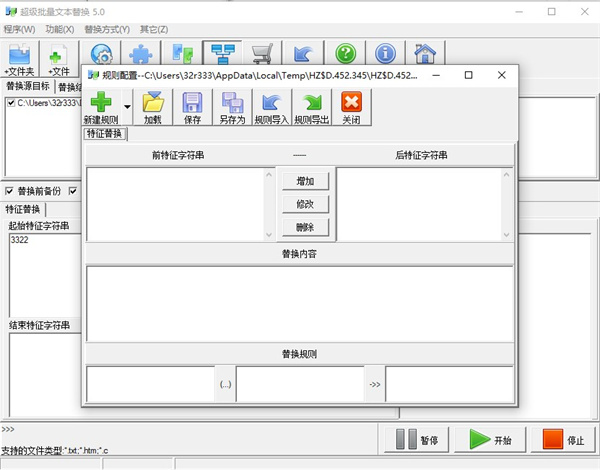600x470 pixels.
Task: Click the green 开始 (Start) button
Action: point(493,438)
